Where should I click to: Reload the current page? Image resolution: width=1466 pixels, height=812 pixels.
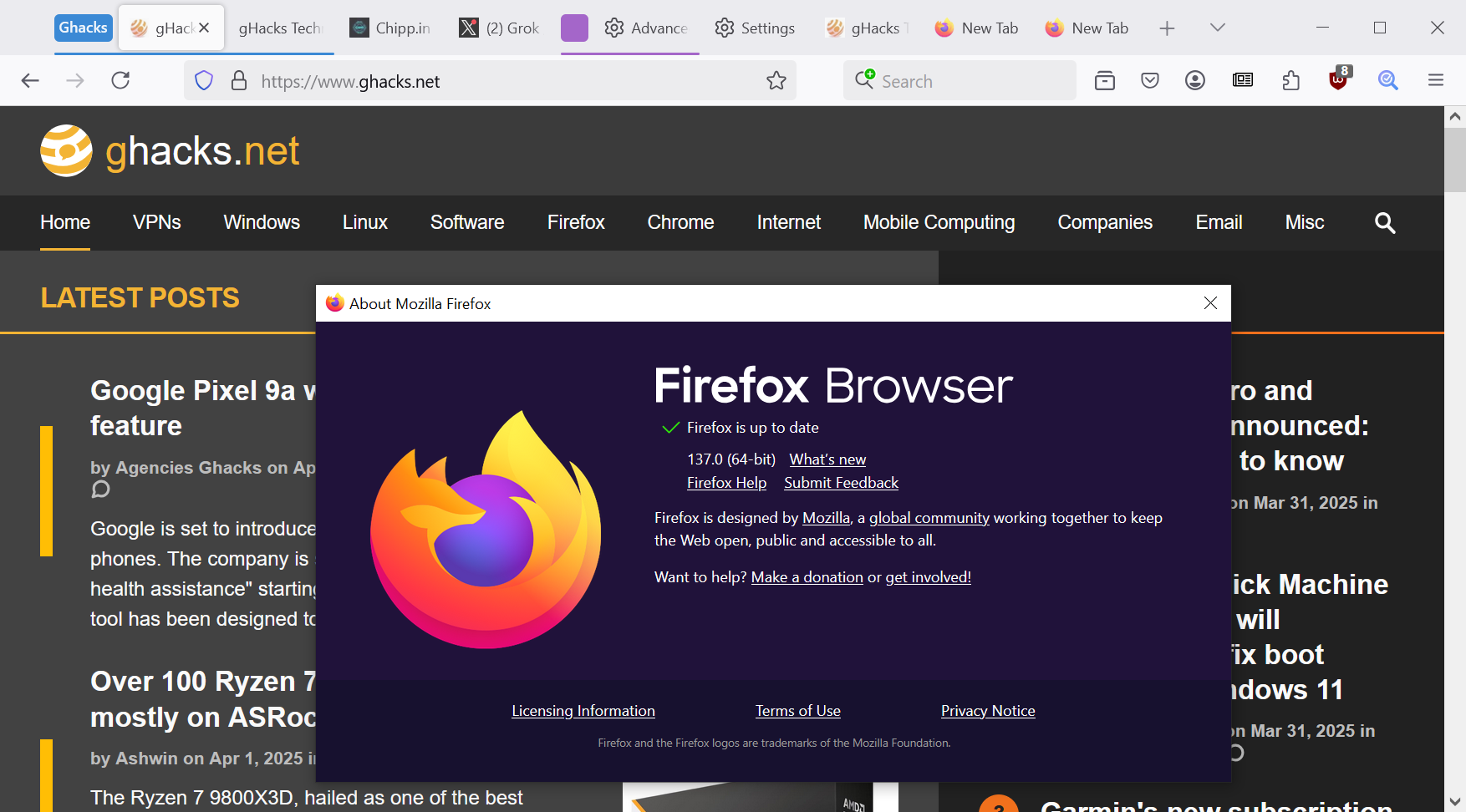pos(120,81)
